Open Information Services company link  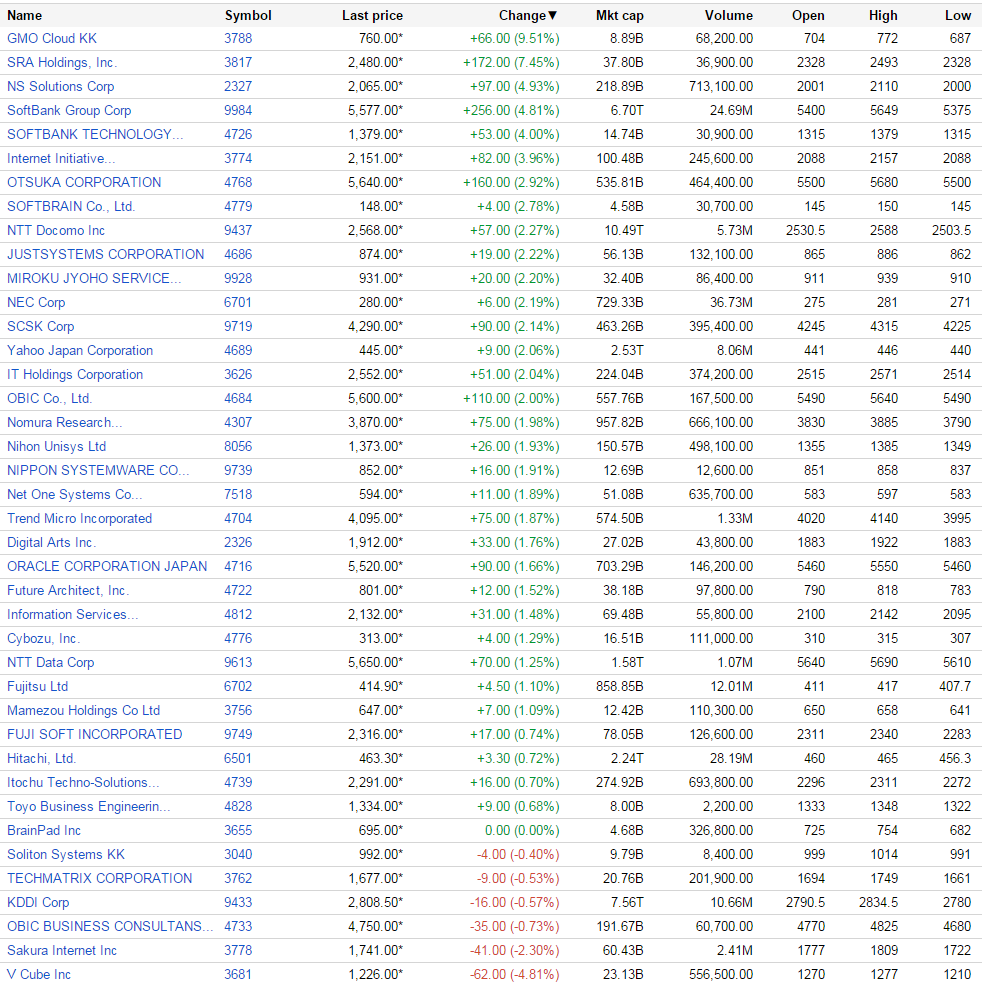[x=72, y=614]
